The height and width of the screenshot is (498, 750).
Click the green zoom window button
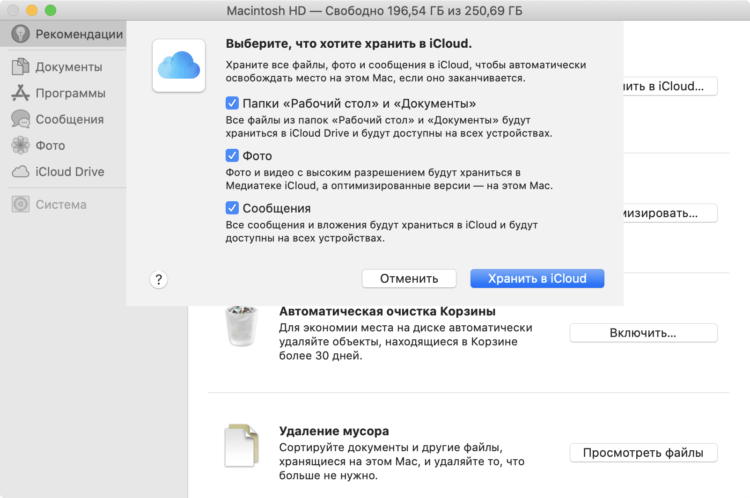50,10
